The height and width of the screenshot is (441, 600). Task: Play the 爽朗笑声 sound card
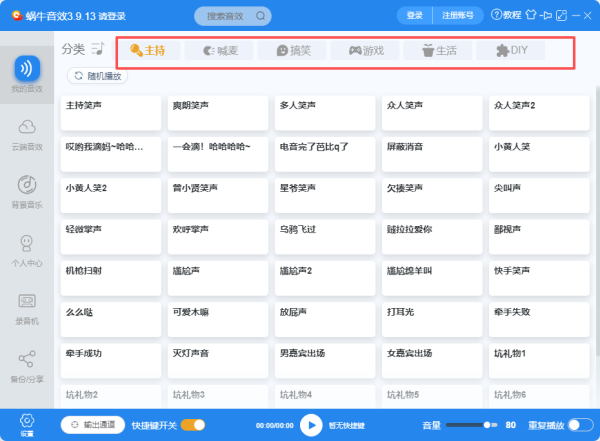tap(218, 113)
